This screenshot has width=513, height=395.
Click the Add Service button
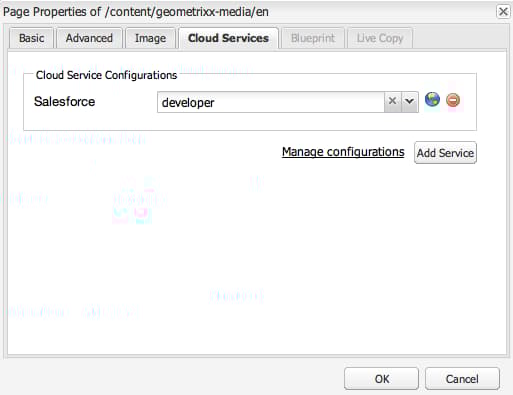click(445, 153)
